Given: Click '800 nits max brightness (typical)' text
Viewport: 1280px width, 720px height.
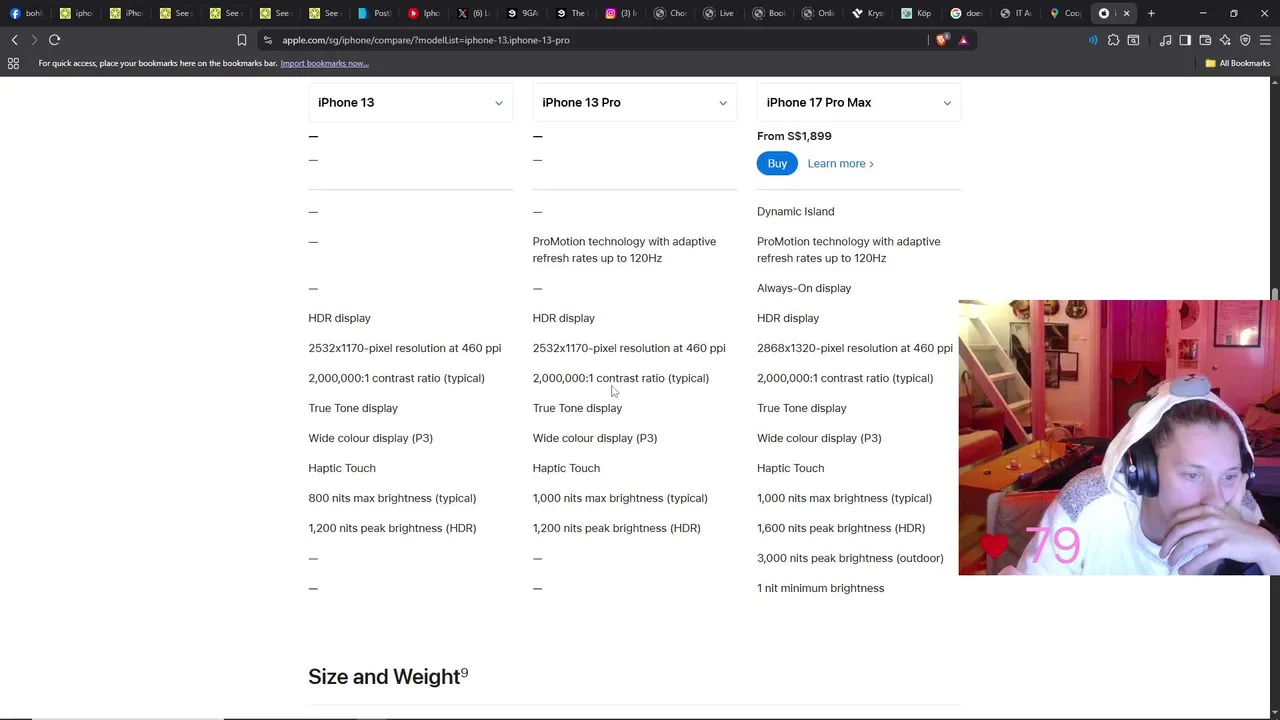Looking at the screenshot, I should click(392, 498).
